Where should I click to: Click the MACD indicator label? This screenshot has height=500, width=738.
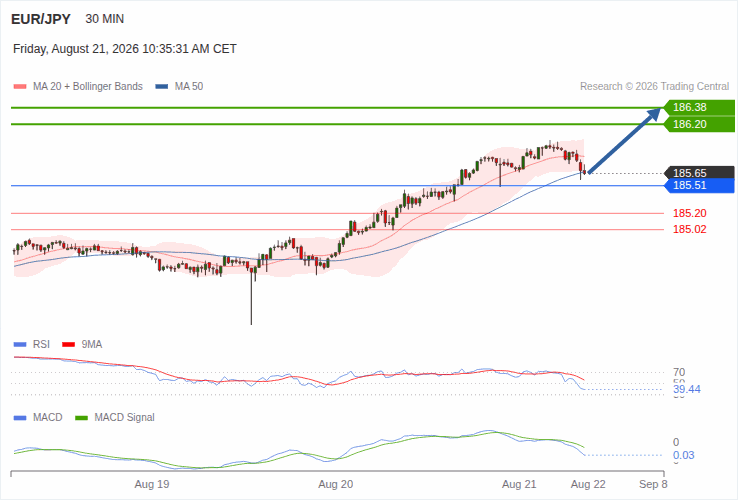tap(48, 418)
